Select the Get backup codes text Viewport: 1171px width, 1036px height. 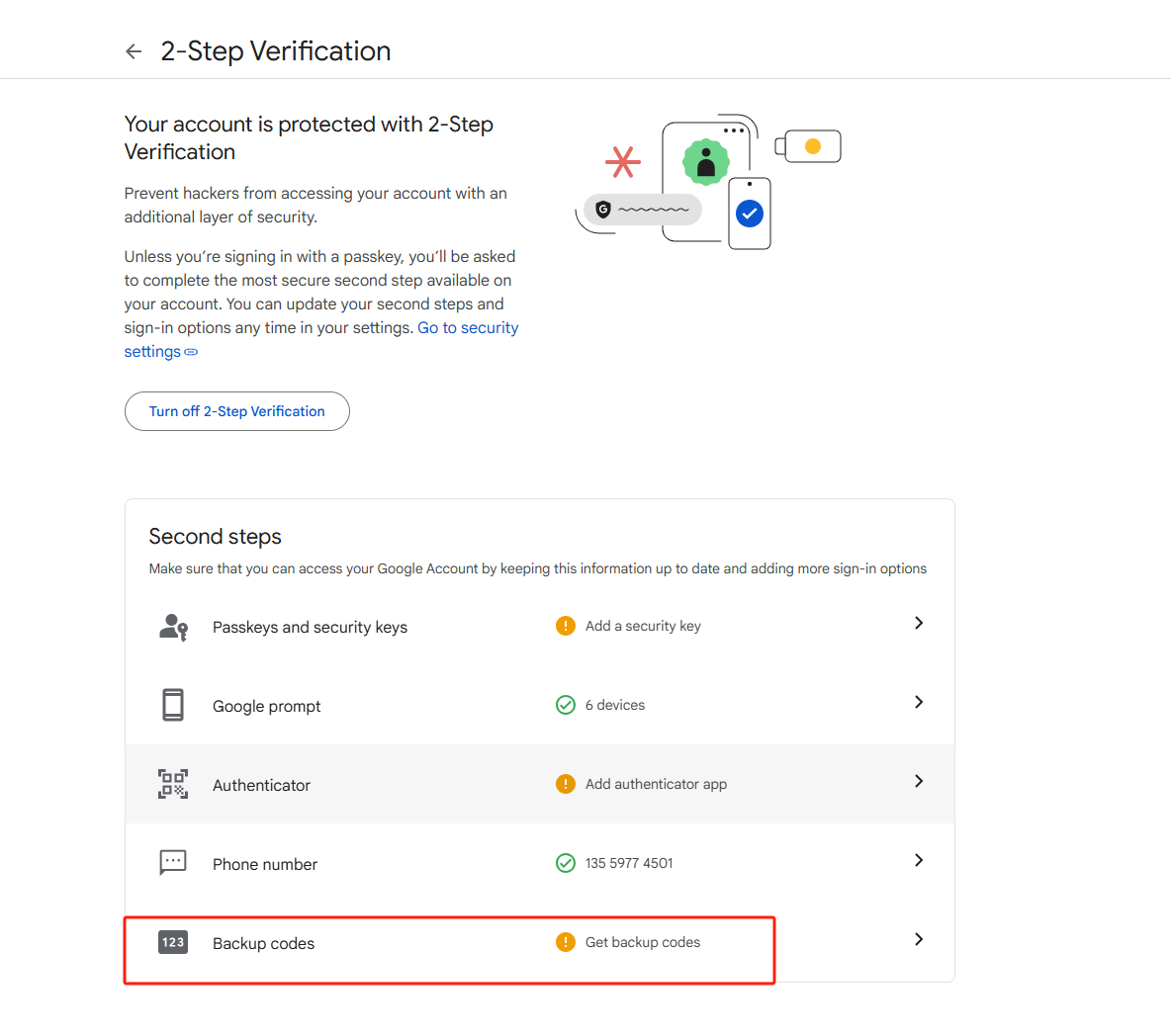643,942
